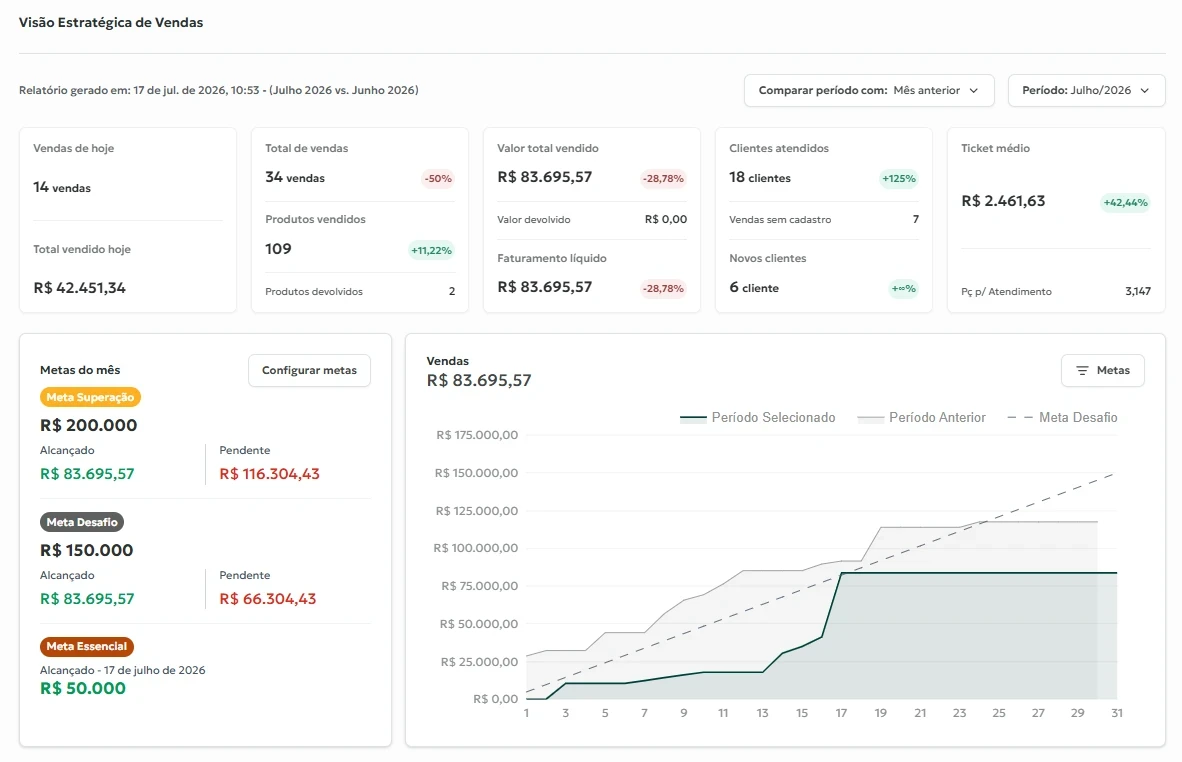
Task: Click the +42,44% badge for Ticket médio
Action: 1125,203
